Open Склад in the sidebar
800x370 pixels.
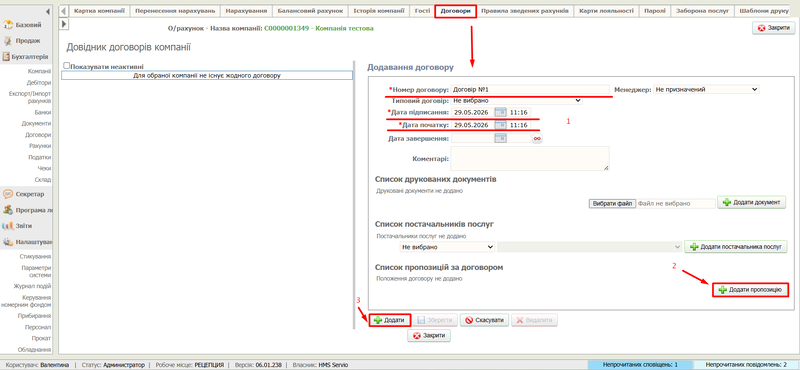[x=43, y=179]
